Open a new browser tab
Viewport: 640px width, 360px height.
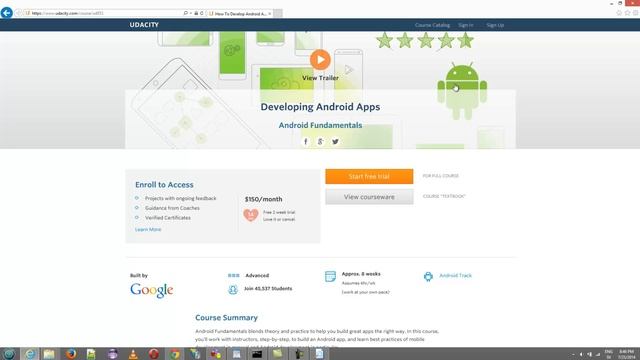tap(278, 13)
